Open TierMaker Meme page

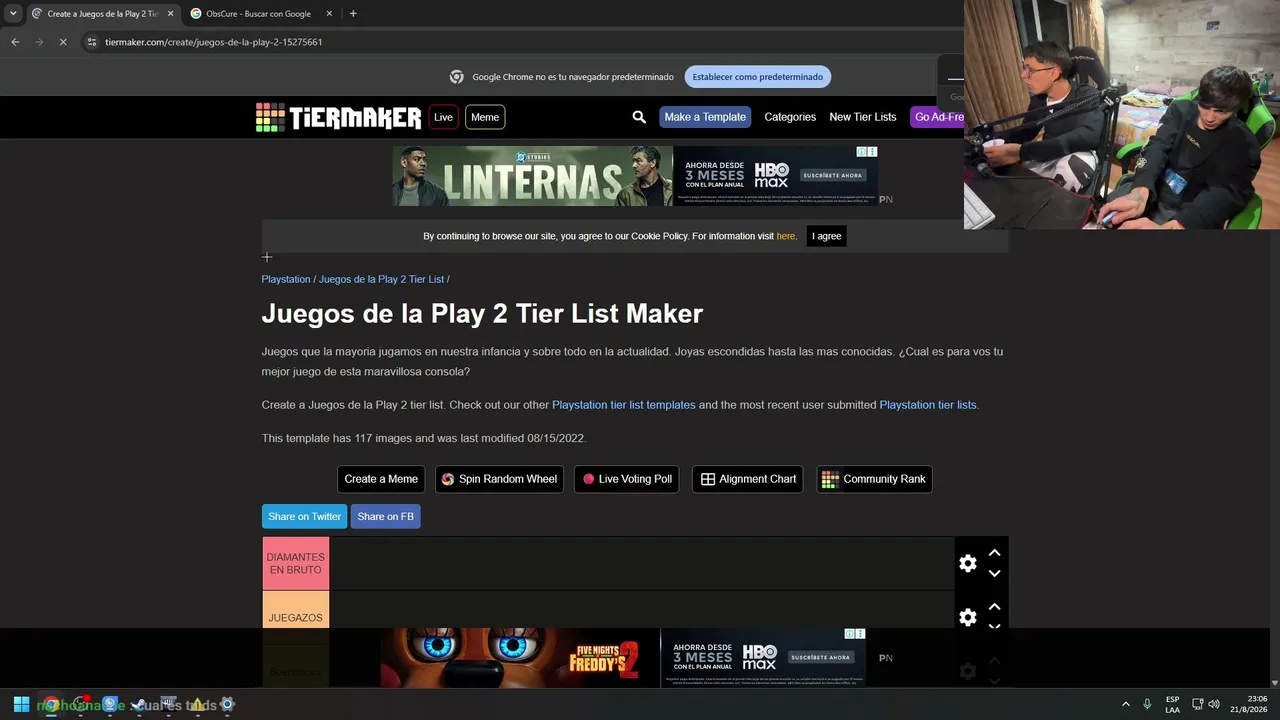click(x=485, y=117)
